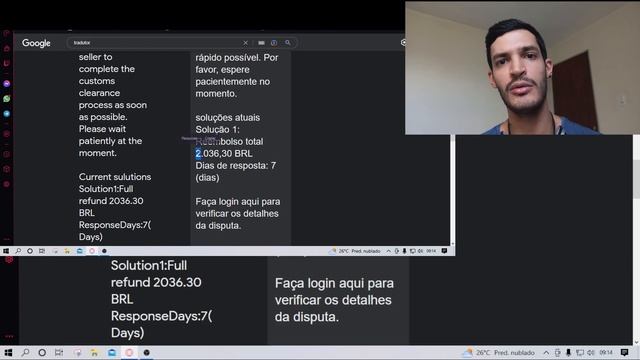This screenshot has height=360, width=640.
Task: Clear the Google search box with X
Action: pyautogui.click(x=245, y=42)
